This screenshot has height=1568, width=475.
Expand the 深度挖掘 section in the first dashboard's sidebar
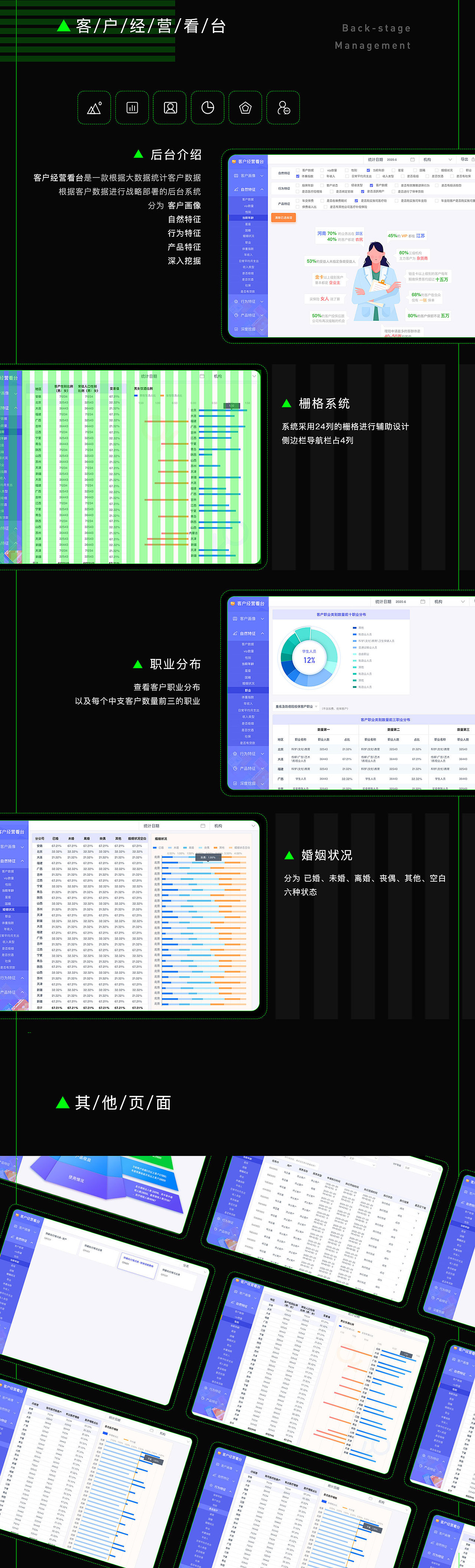point(262,329)
